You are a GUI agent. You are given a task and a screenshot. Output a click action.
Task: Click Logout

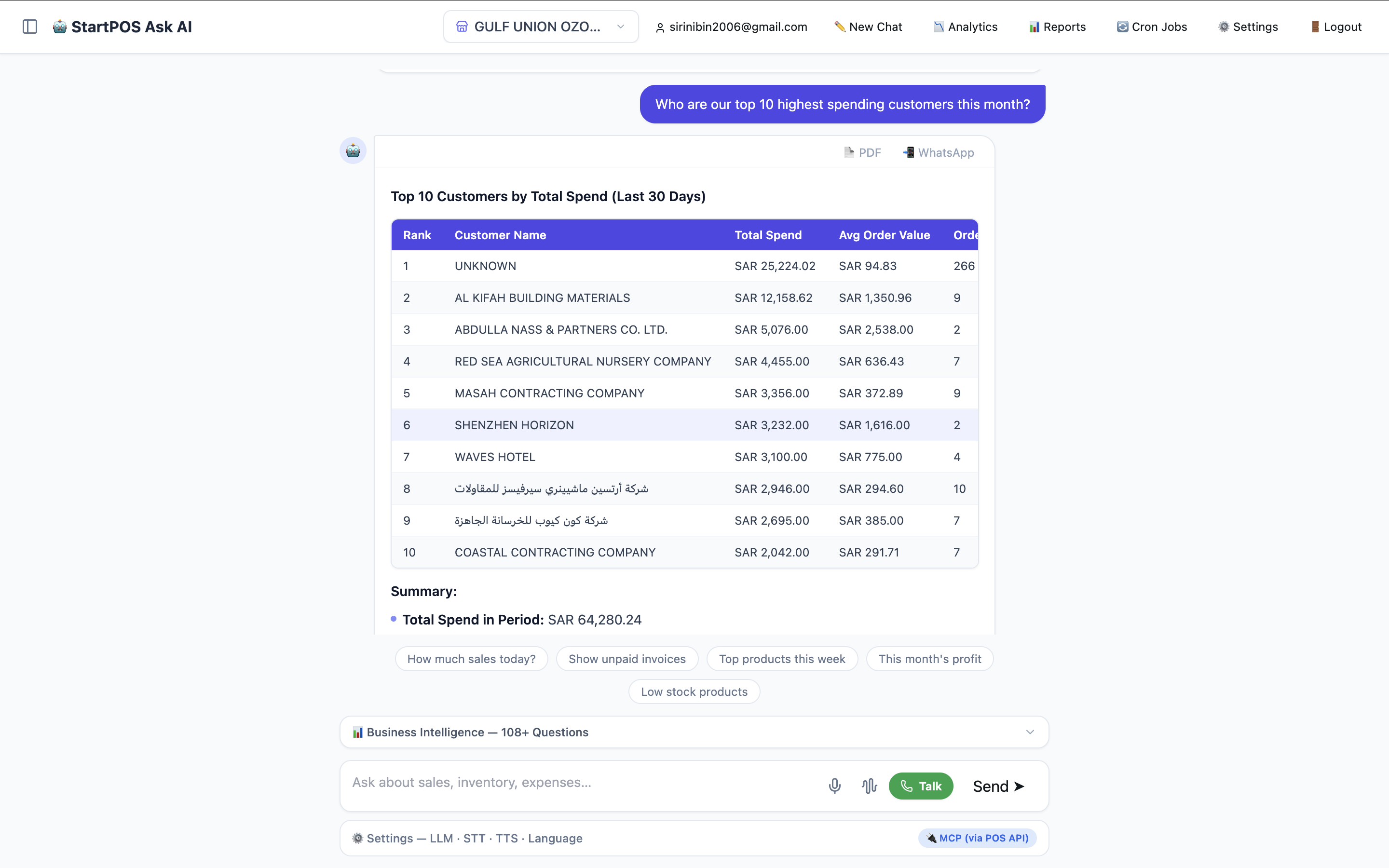pyautogui.click(x=1335, y=27)
